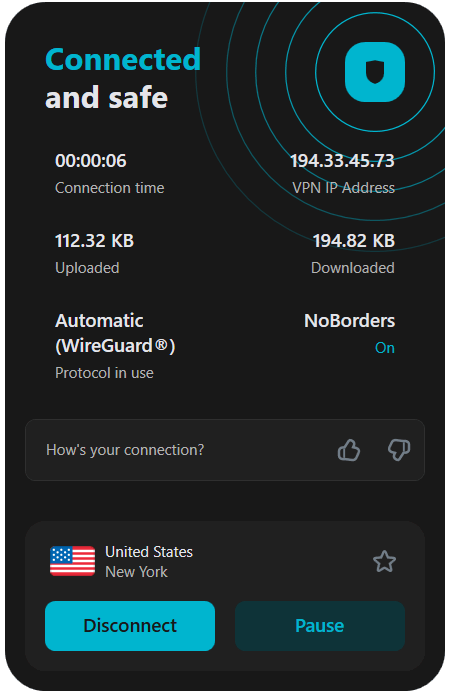Click the Connected and safe heading
451x693 pixels.
point(123,78)
